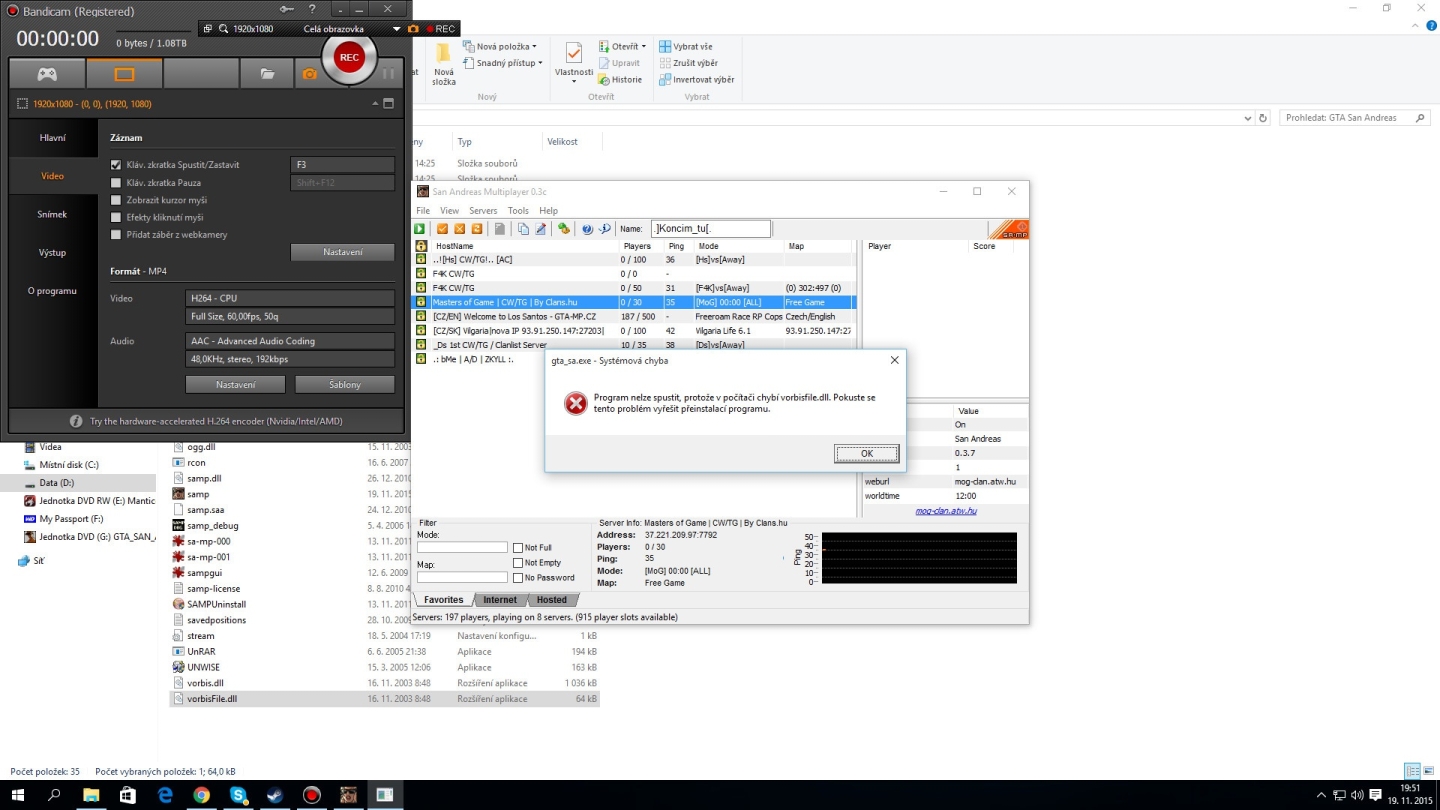Open Microsoft Edge from the taskbar
Screen dimensions: 1440x810
pos(165,795)
